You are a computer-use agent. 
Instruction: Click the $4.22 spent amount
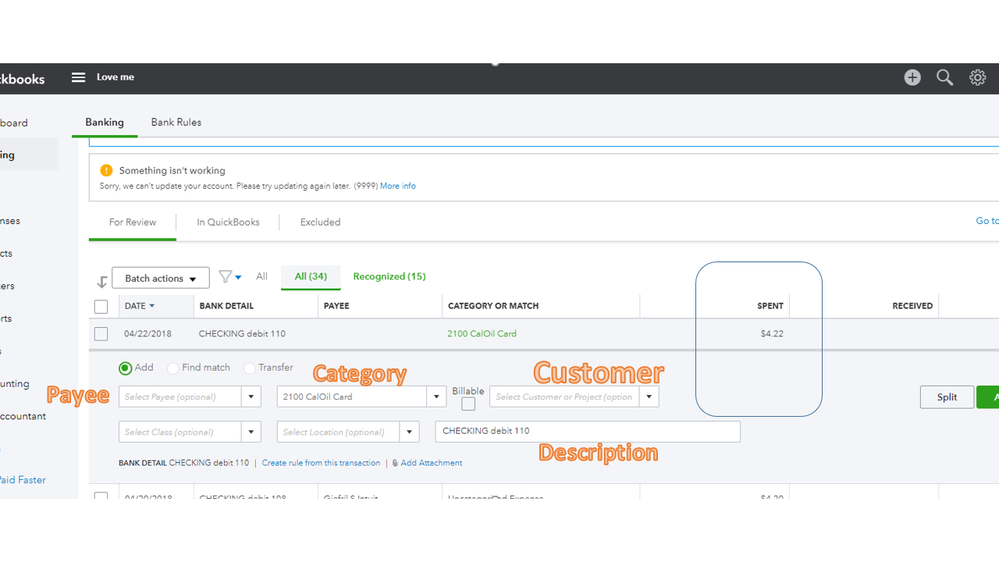pyautogui.click(x=772, y=334)
